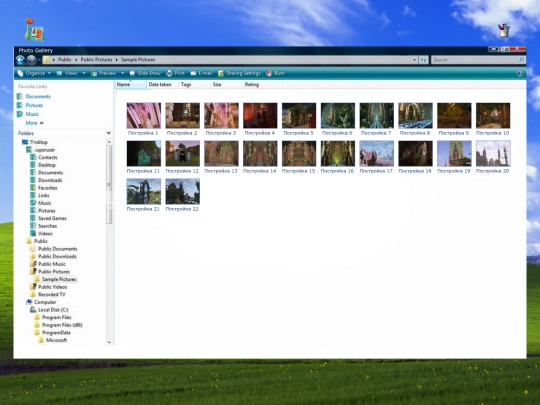
Task: Click the Back navigation arrow
Action: click(20, 60)
